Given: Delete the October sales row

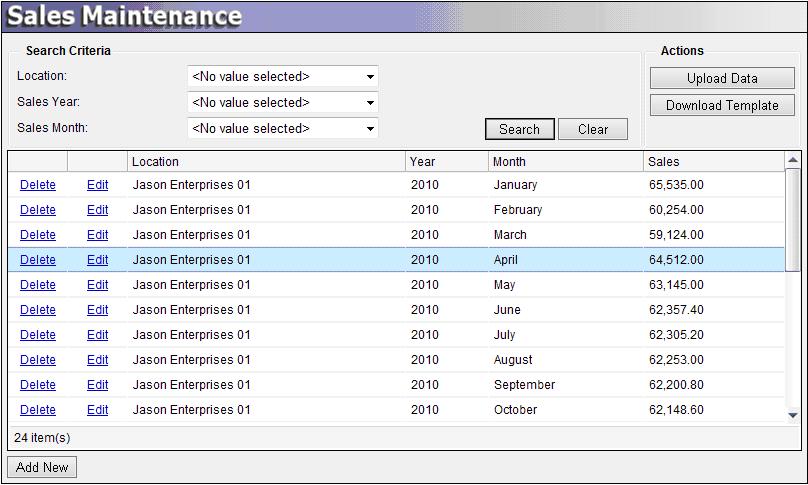Looking at the screenshot, I should click(x=38, y=410).
